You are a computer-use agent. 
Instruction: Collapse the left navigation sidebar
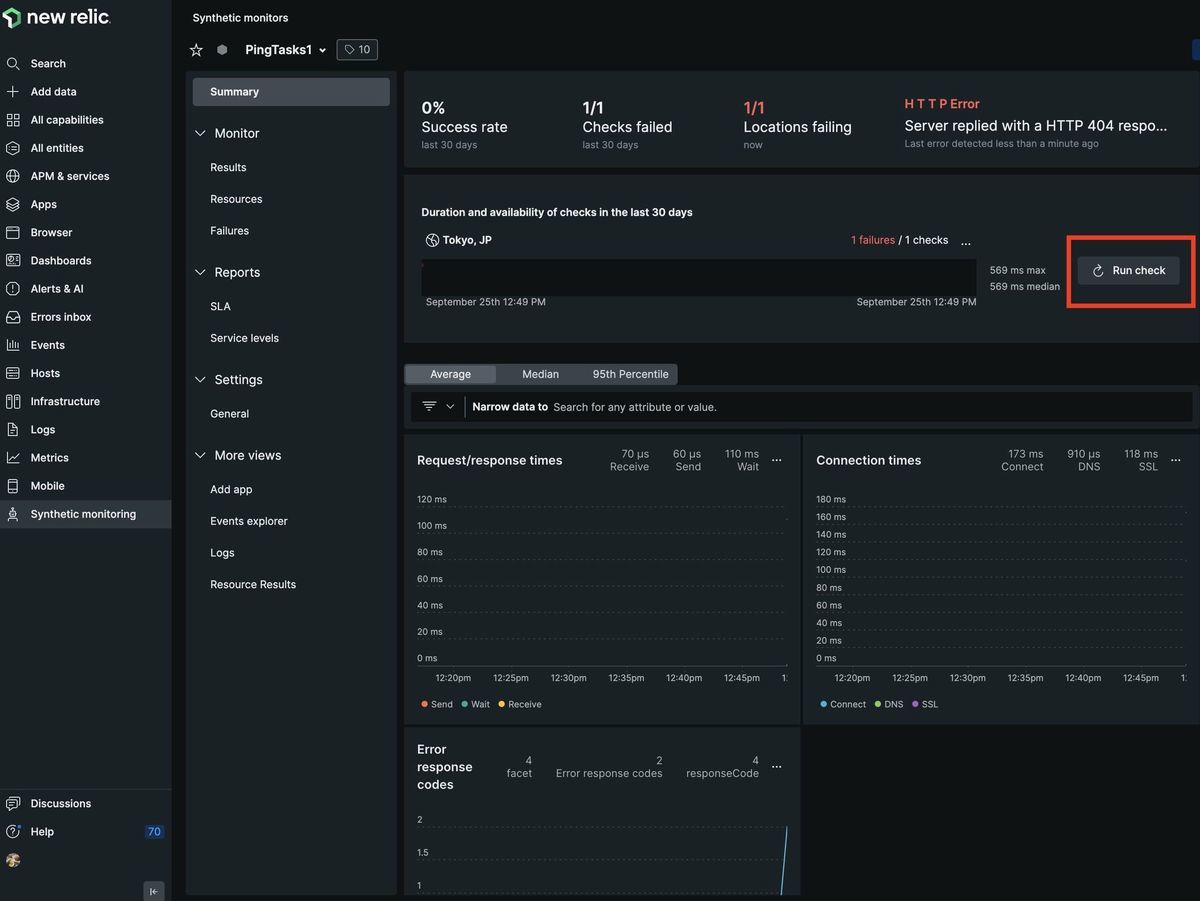tap(153, 891)
